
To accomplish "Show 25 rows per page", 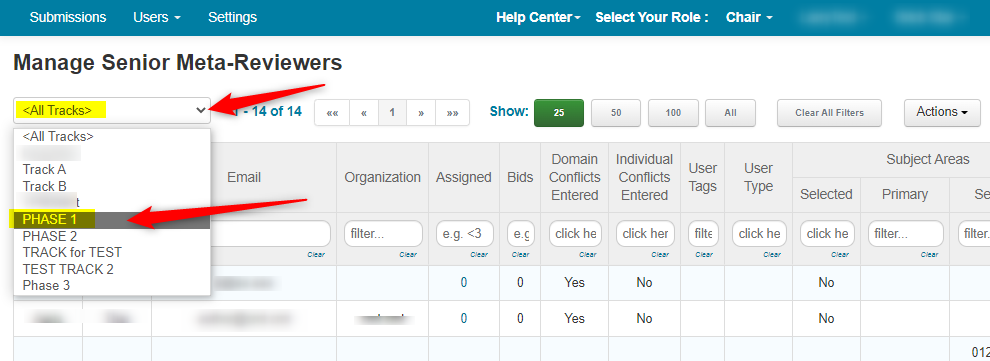I will click(559, 113).
